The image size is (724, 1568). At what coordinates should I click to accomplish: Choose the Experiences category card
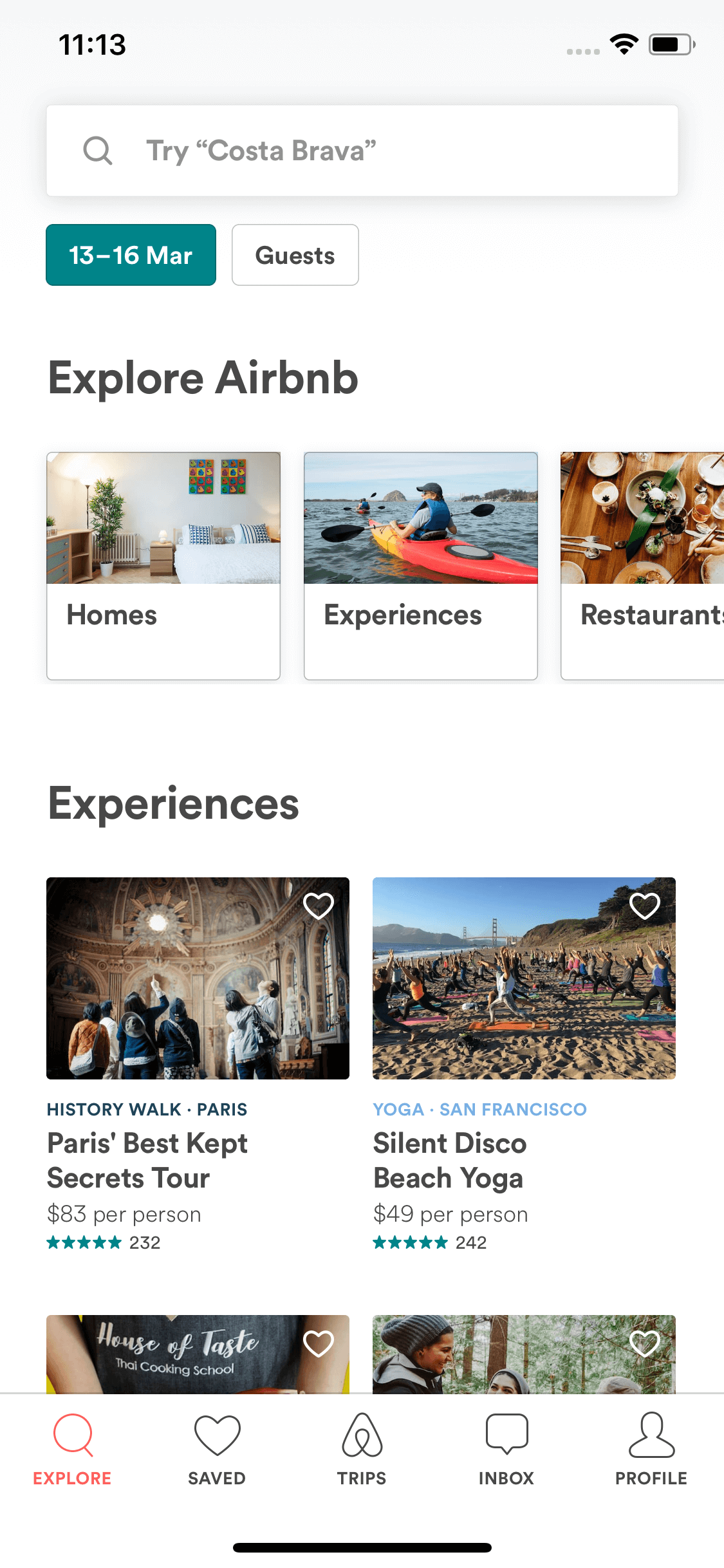point(421,566)
